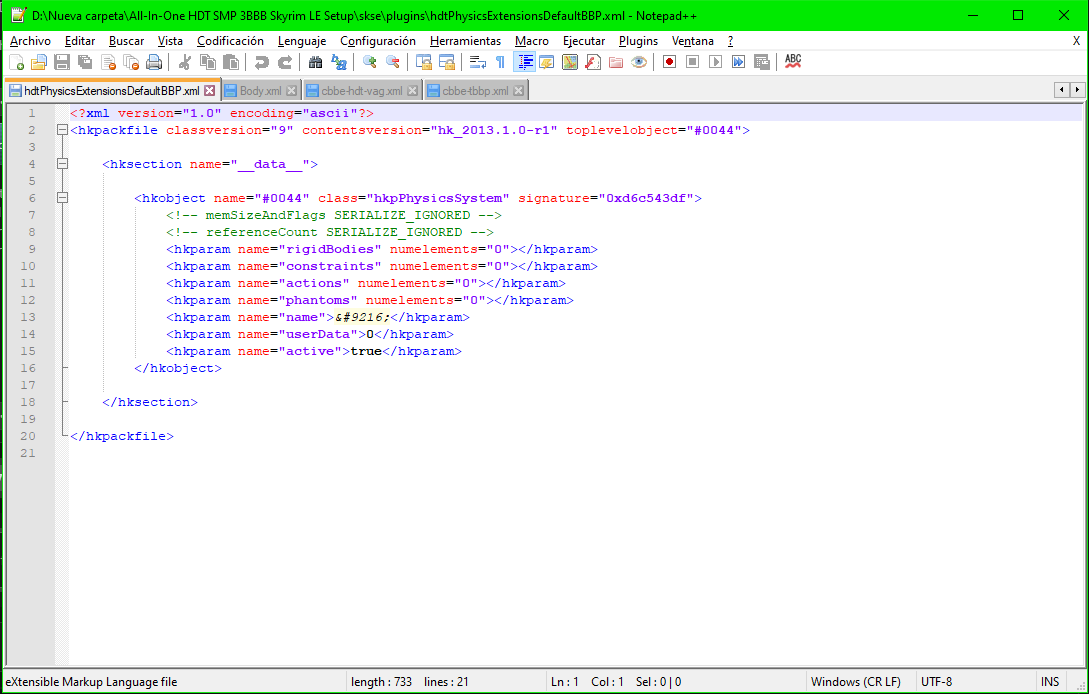Click the define language lightning icon
Viewport: 1089px width, 694px height.
(x=547, y=63)
